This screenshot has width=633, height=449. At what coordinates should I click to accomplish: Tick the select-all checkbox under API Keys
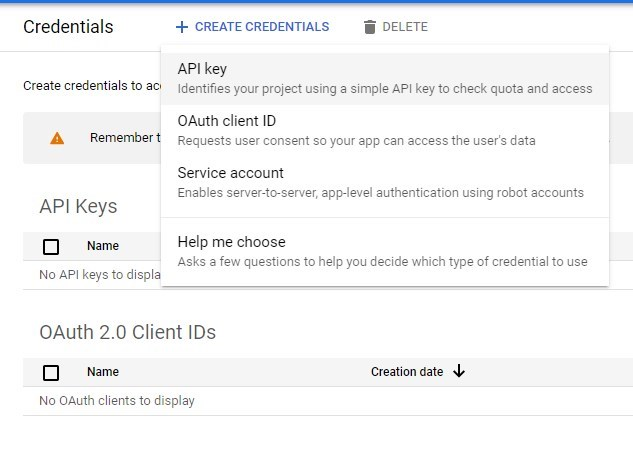[x=51, y=246]
